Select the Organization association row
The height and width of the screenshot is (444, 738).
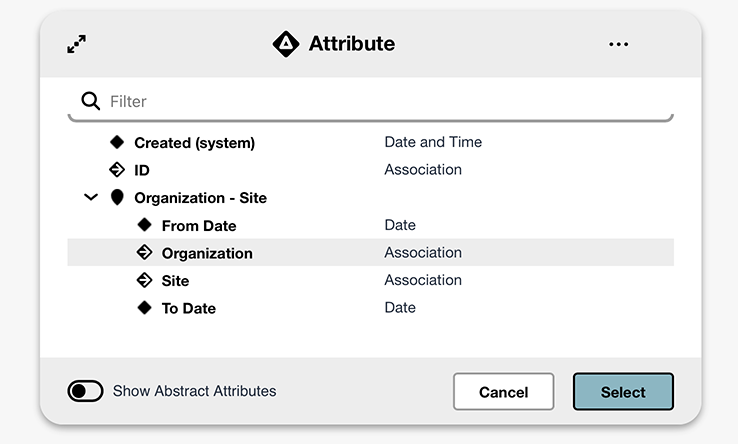(207, 253)
